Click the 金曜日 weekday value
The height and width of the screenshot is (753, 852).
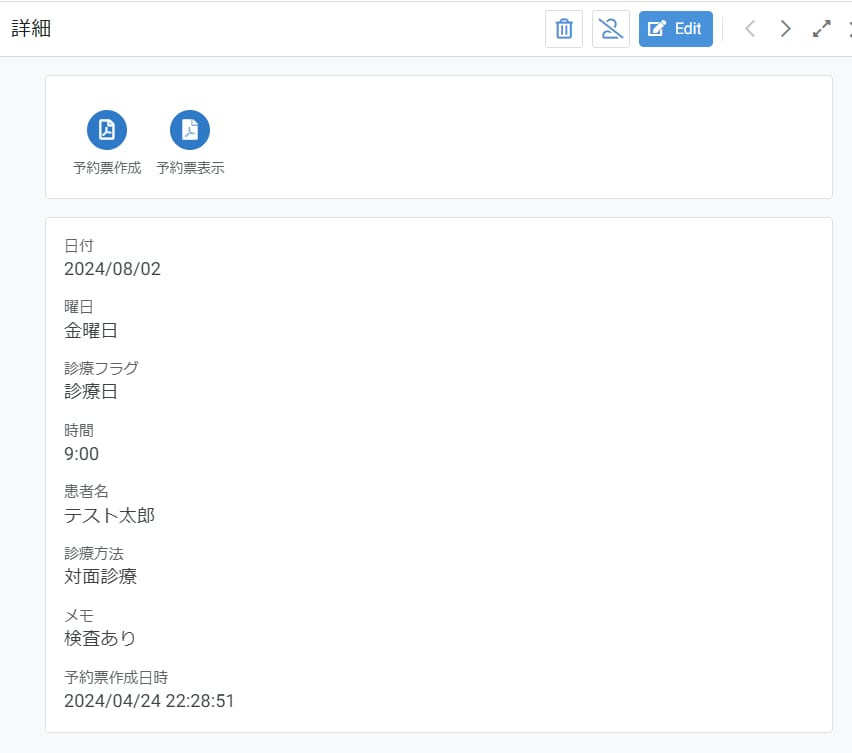tap(91, 330)
